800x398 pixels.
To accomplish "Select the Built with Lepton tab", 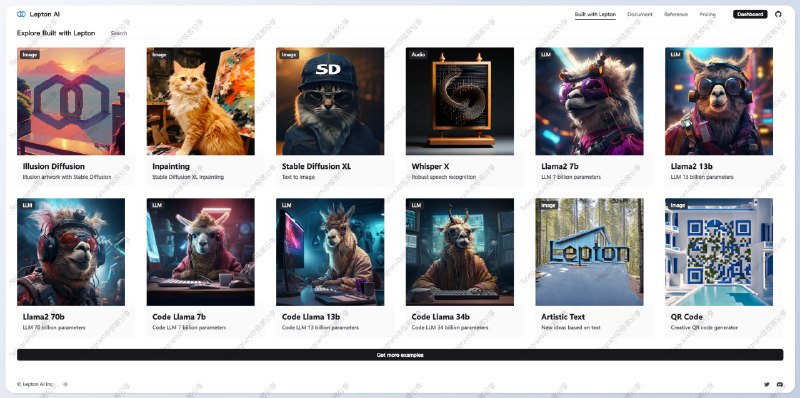I will [595, 14].
